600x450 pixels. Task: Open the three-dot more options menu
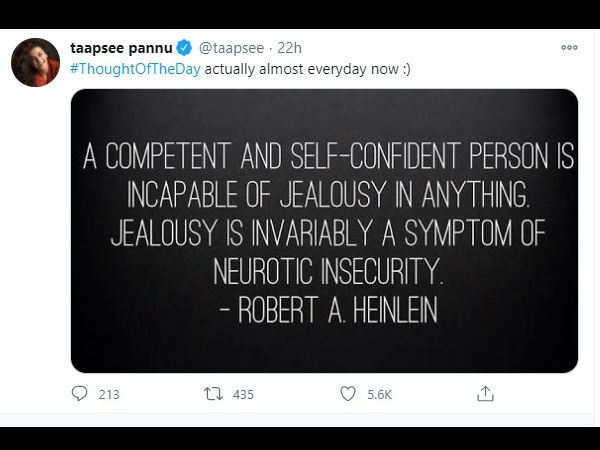(x=569, y=47)
